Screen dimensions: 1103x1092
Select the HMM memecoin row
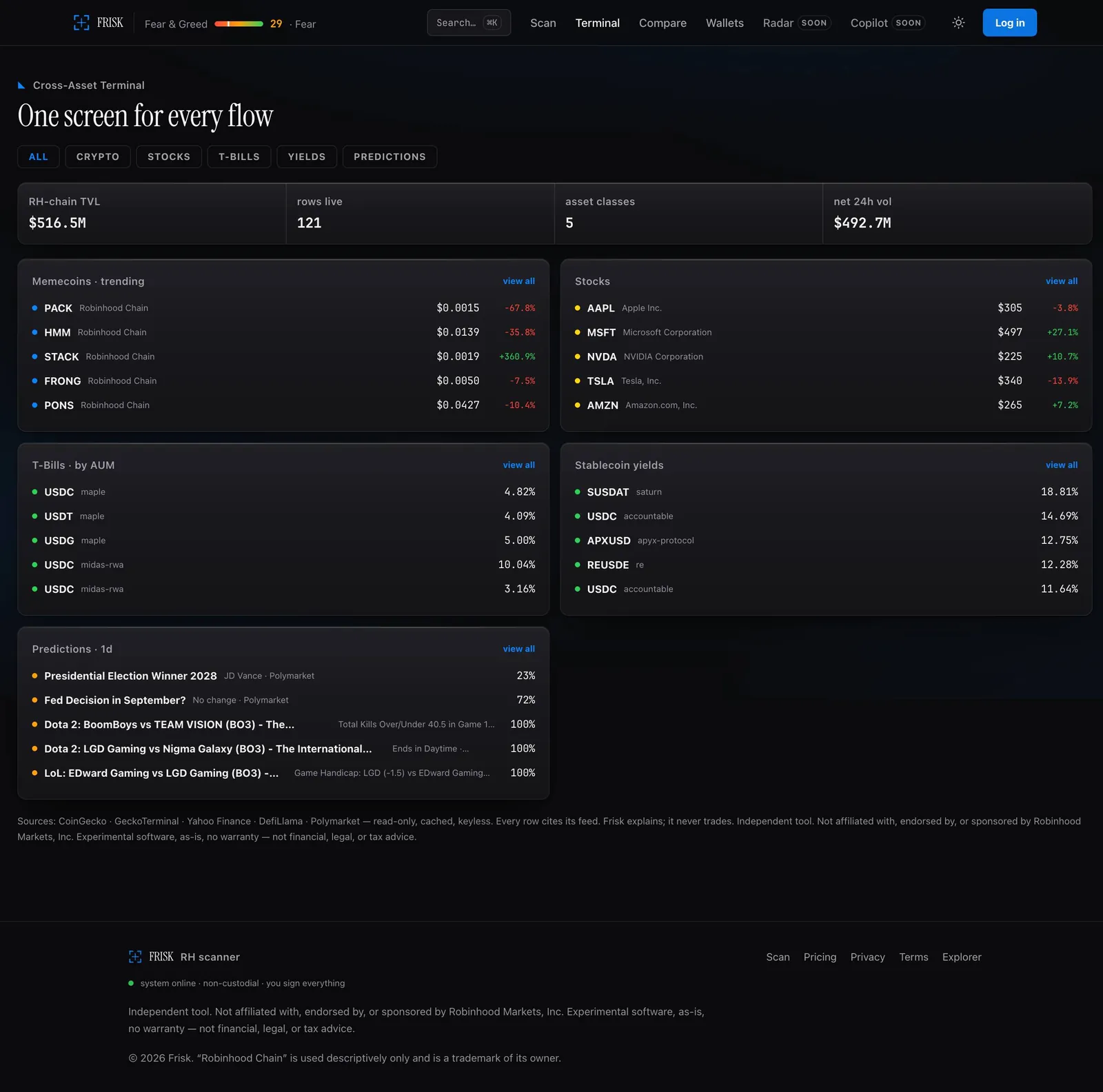click(283, 332)
